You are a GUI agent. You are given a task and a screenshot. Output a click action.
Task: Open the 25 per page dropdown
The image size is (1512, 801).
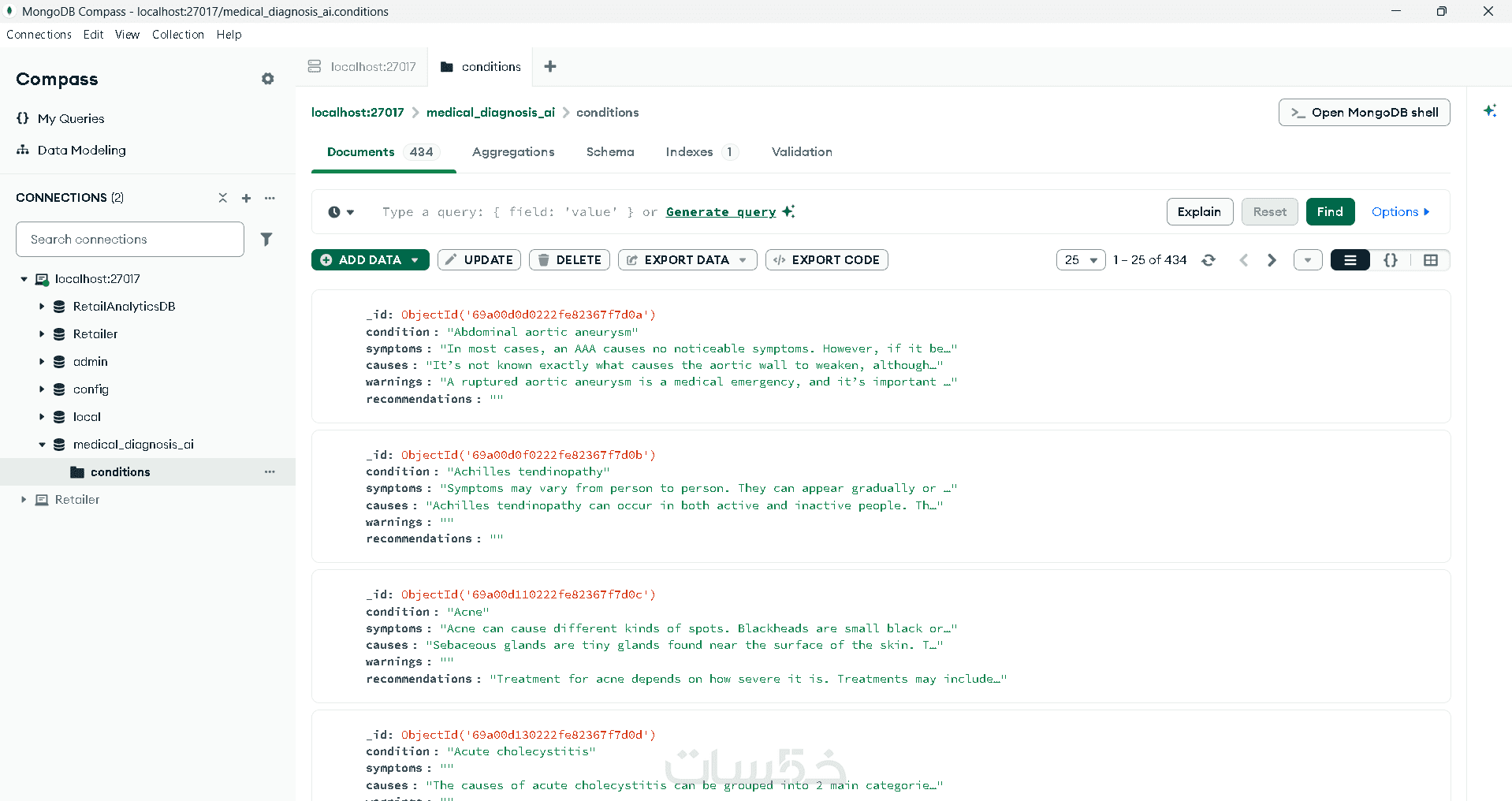tap(1081, 260)
